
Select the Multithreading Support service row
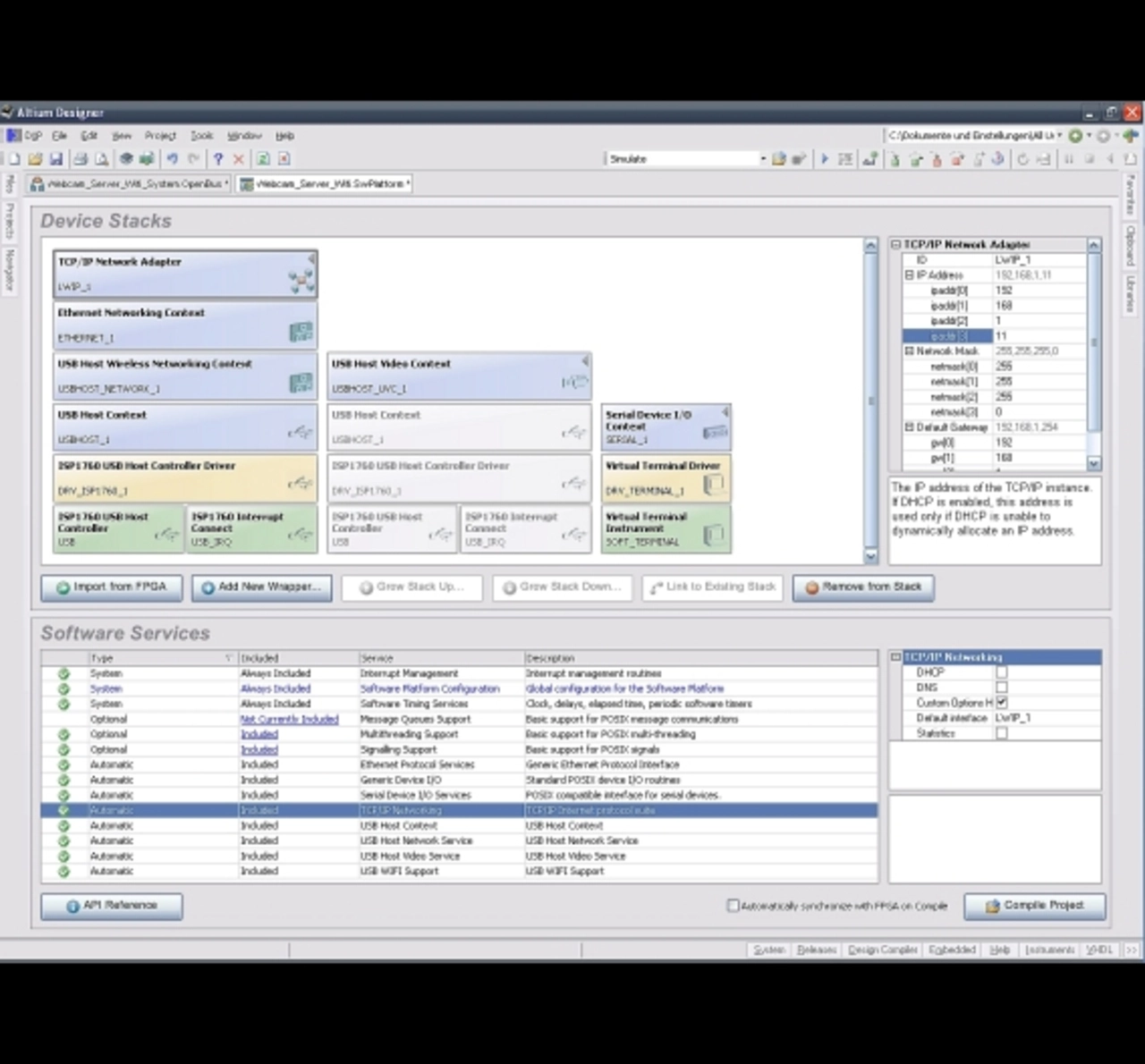[459, 735]
